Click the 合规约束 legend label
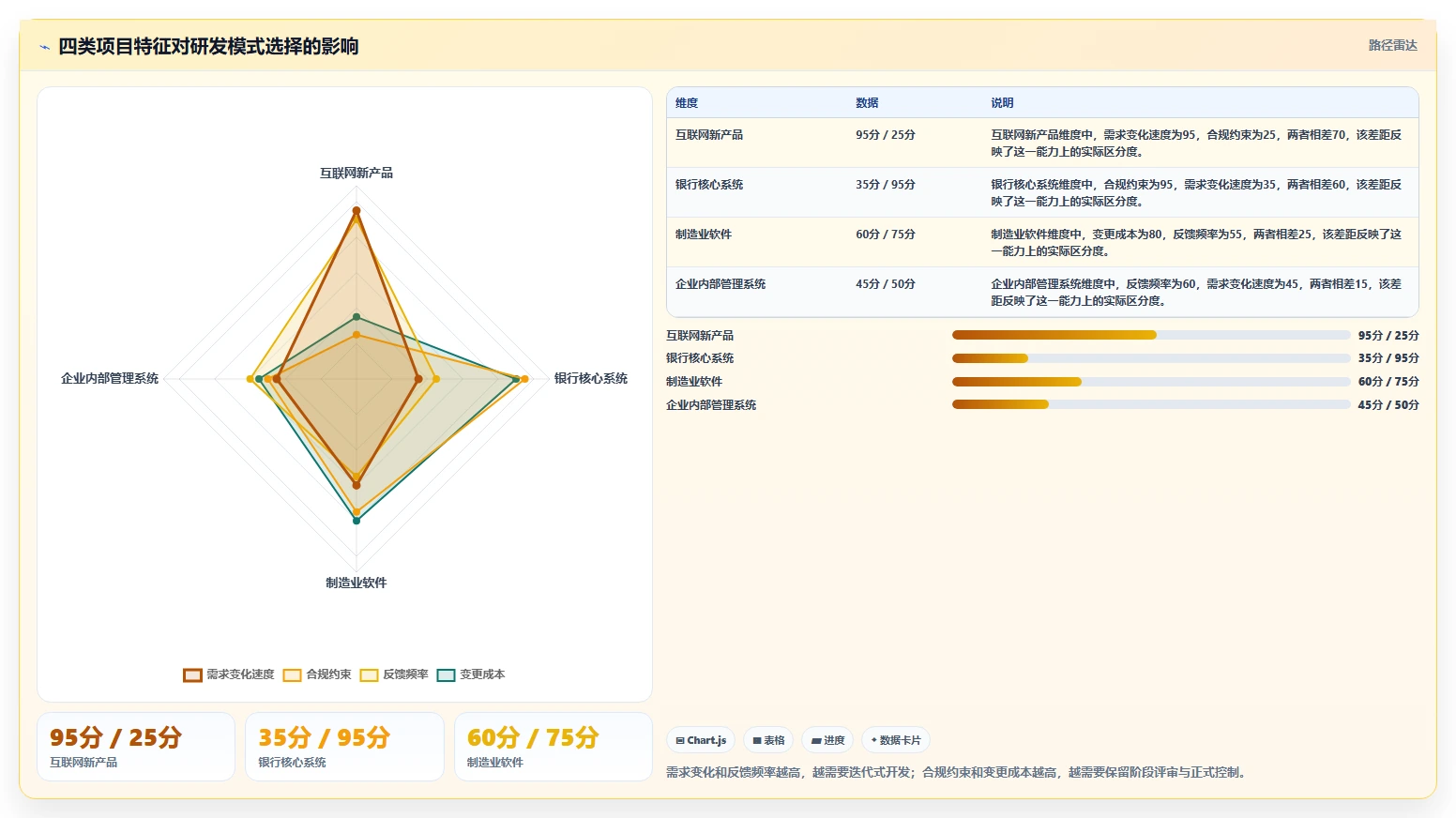 coord(328,674)
